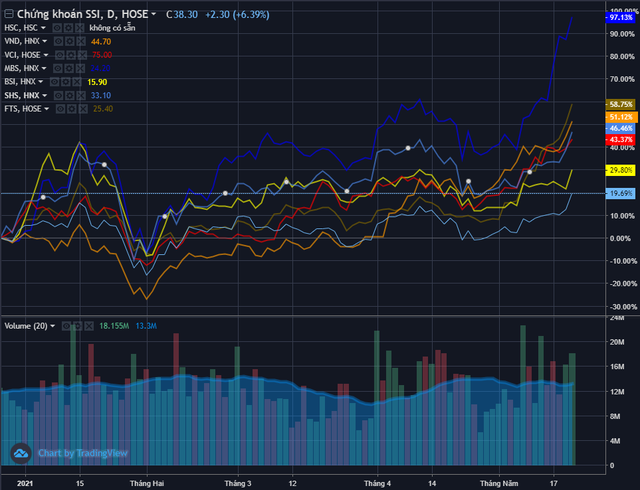Remove the VND, HNX comparison series
The width and height of the screenshot is (640, 490).
coord(81,41)
